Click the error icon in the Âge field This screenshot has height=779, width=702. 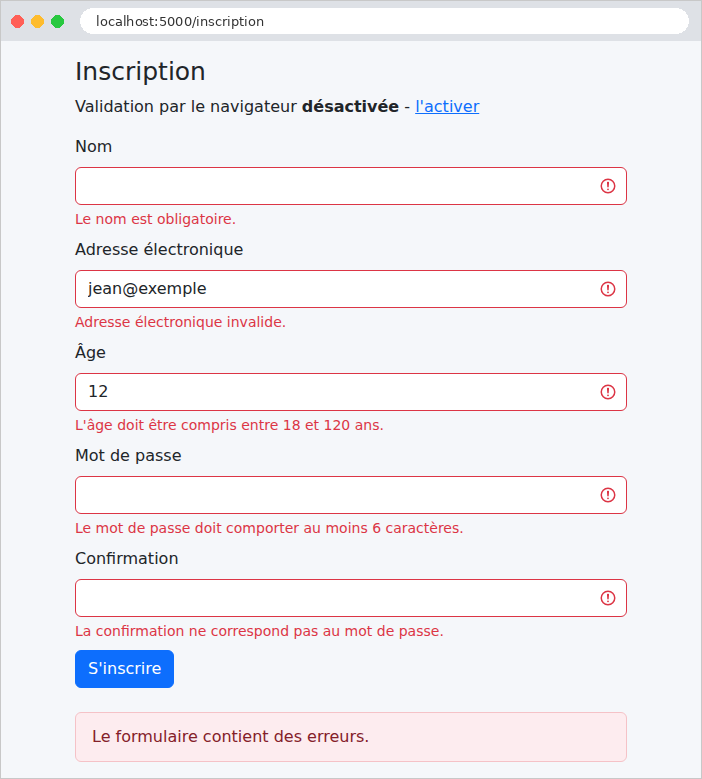pyautogui.click(x=608, y=392)
